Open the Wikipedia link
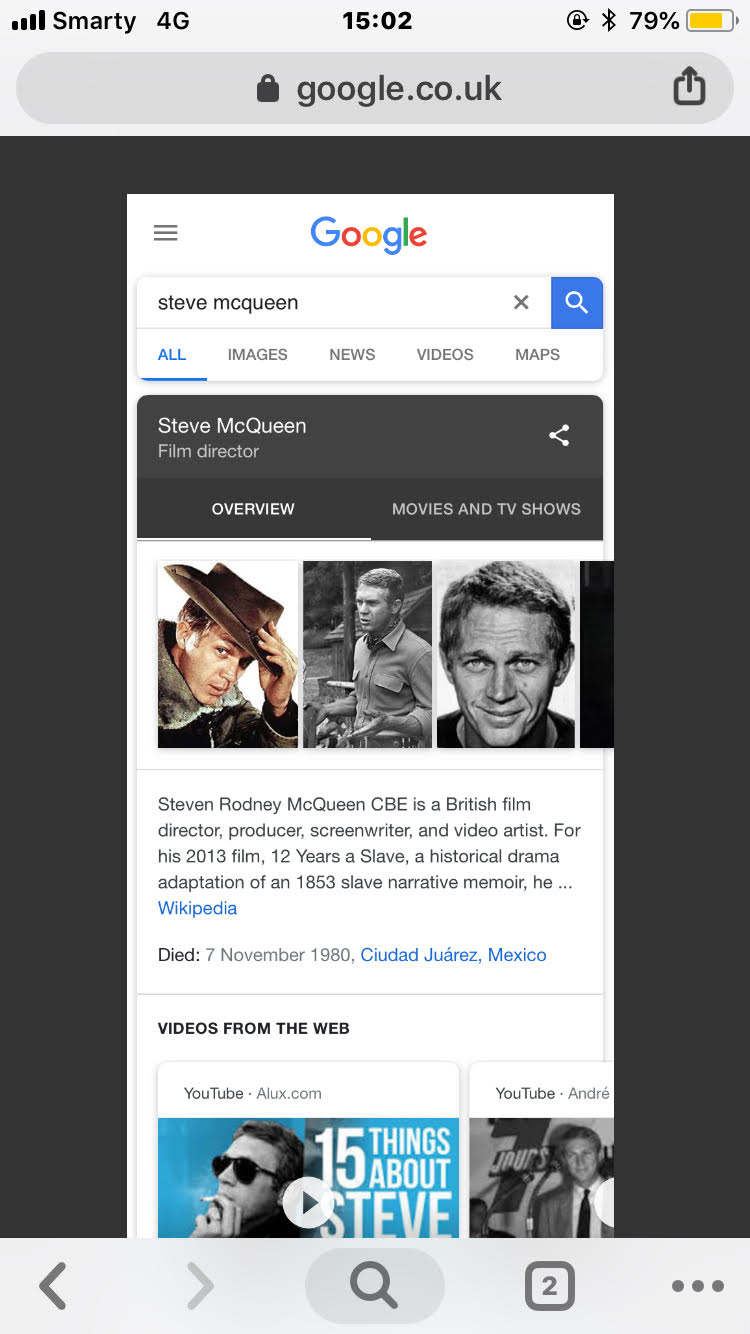750x1334 pixels. pyautogui.click(x=197, y=908)
